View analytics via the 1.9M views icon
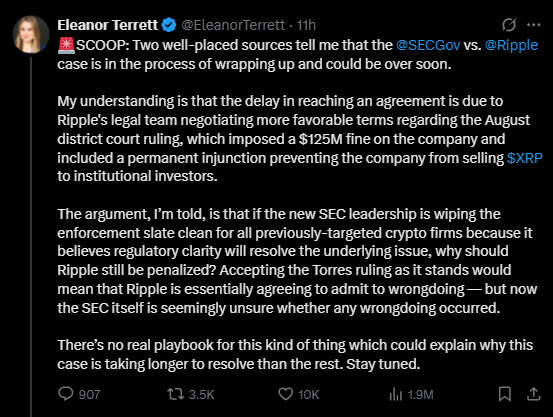This screenshot has height=417, width=553. tap(396, 394)
